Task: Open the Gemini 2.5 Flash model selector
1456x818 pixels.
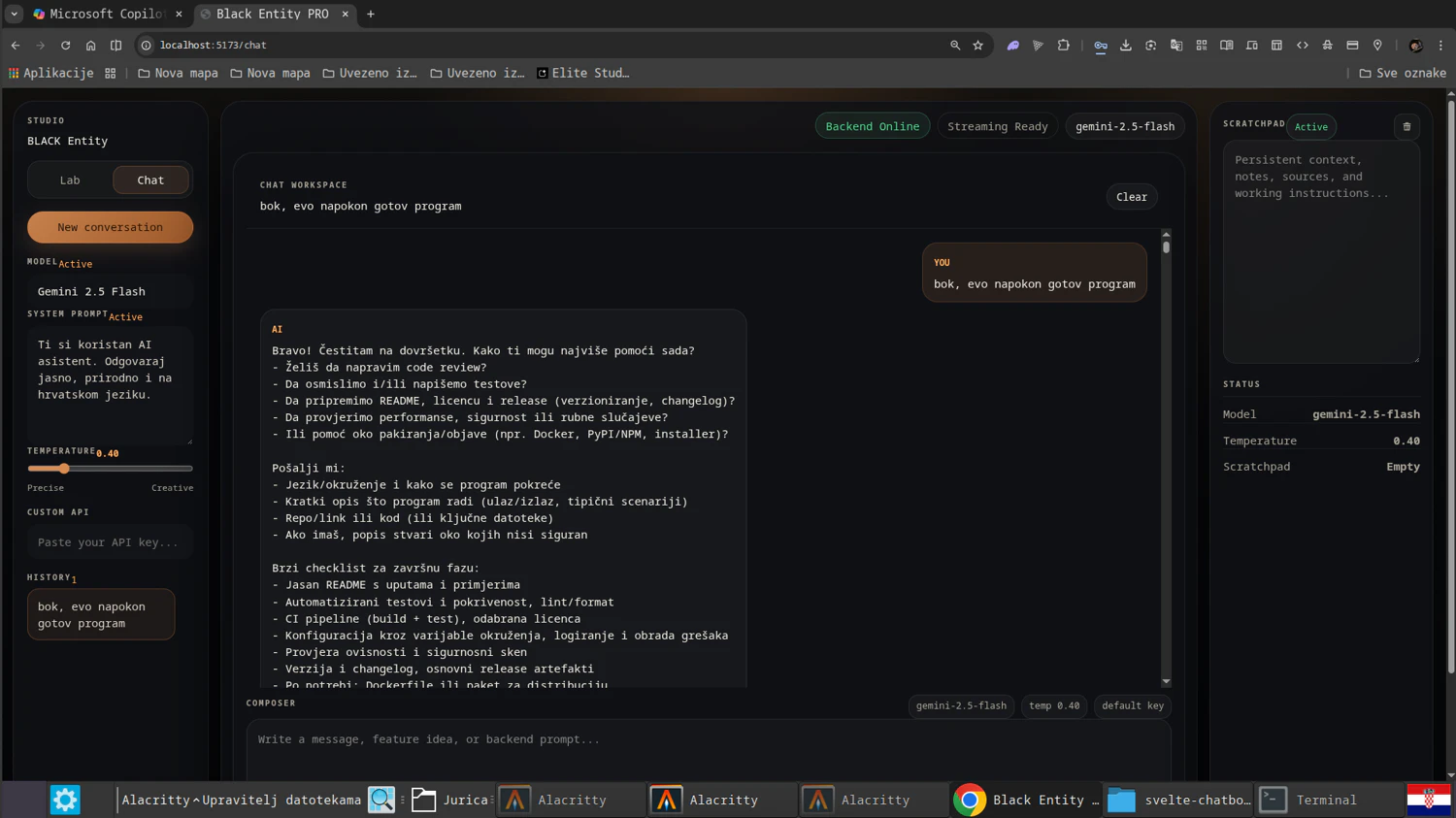Action: tap(110, 291)
